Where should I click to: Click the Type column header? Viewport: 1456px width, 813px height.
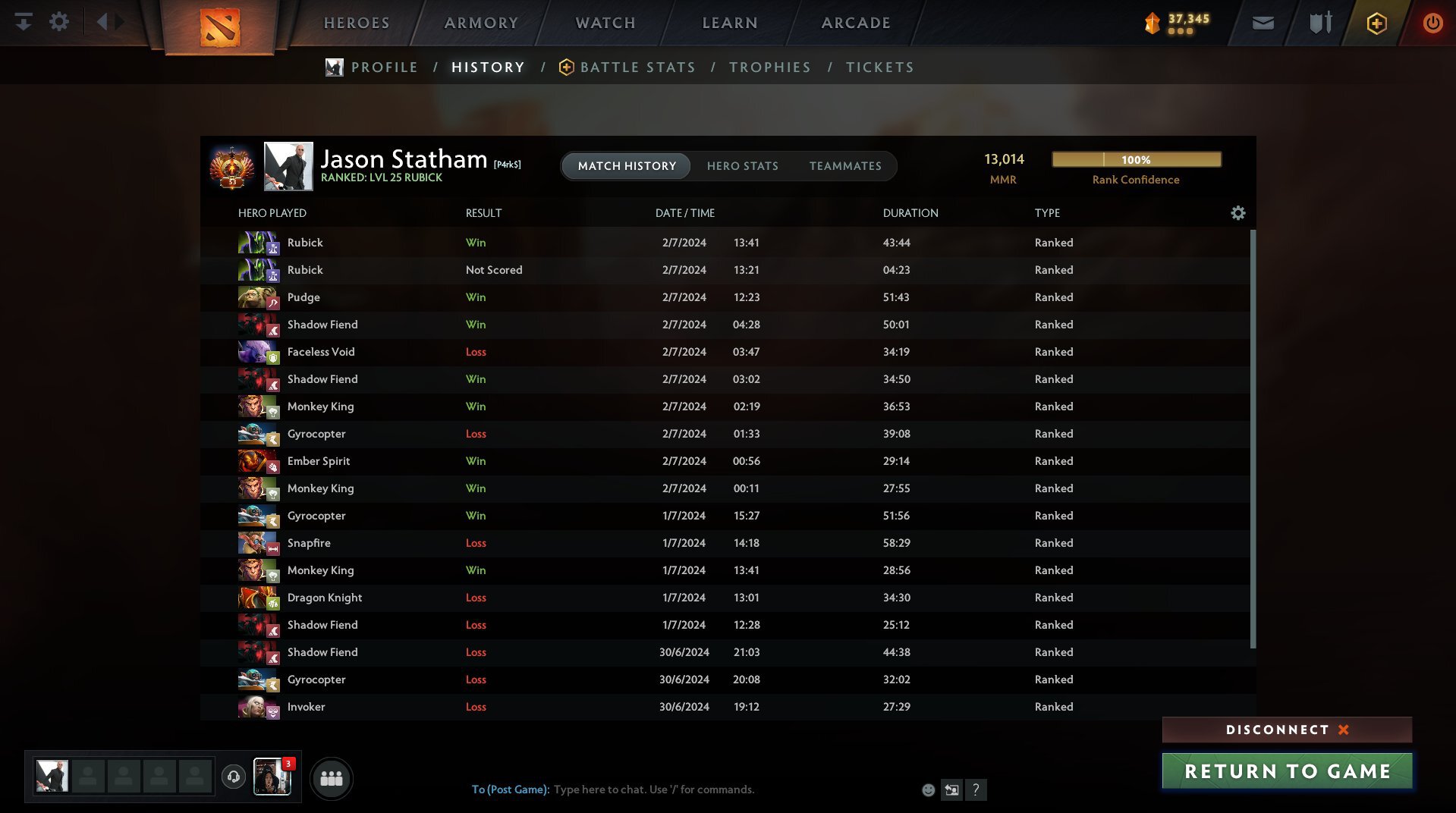[x=1047, y=213]
